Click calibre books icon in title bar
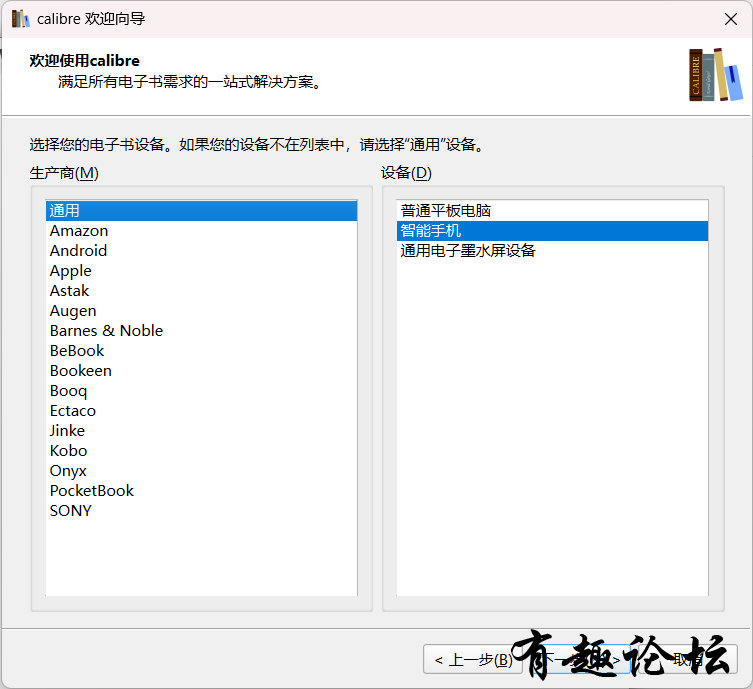The image size is (753, 689). (x=20, y=19)
